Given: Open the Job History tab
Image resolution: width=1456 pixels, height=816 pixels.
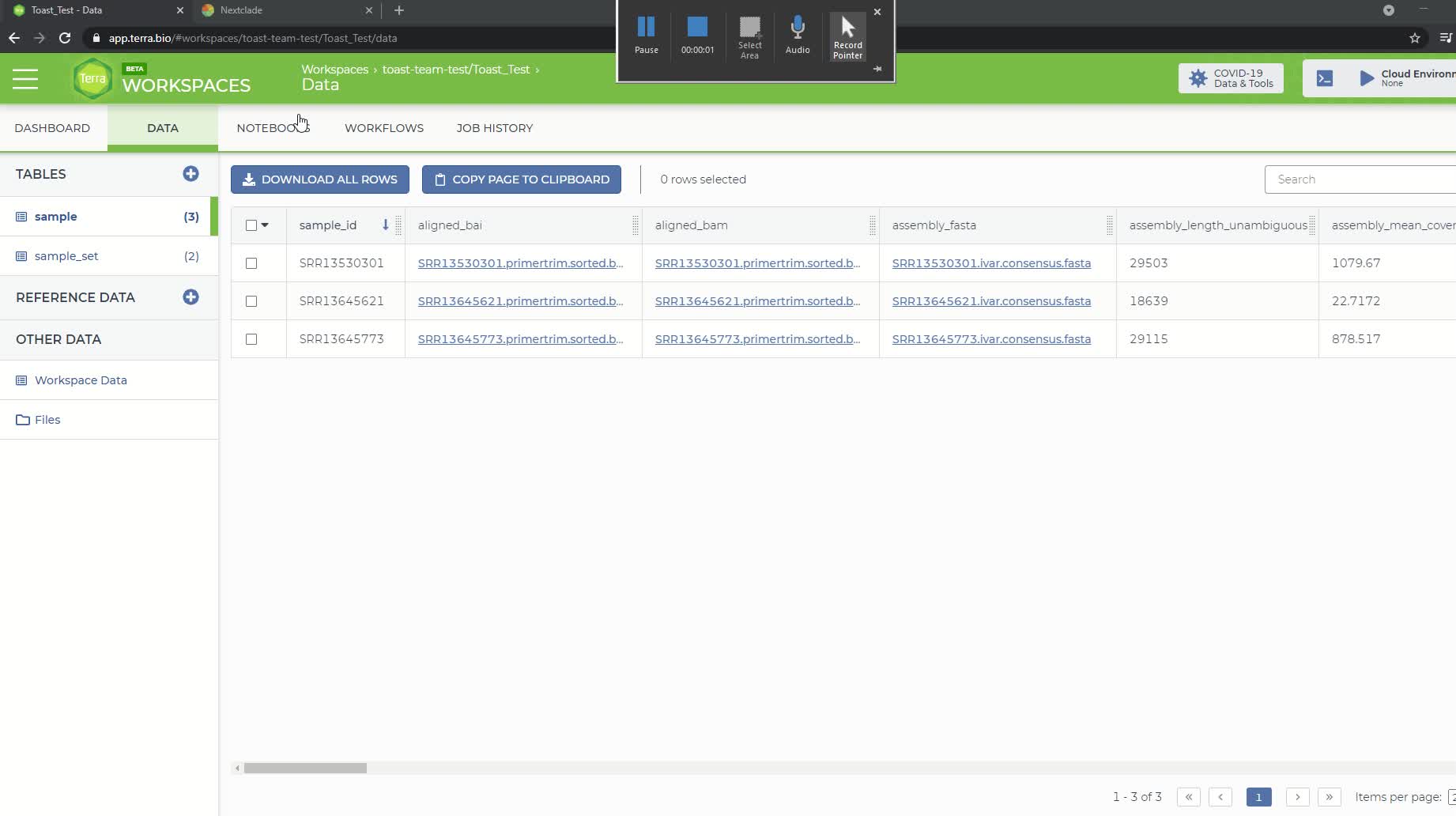Looking at the screenshot, I should (494, 128).
